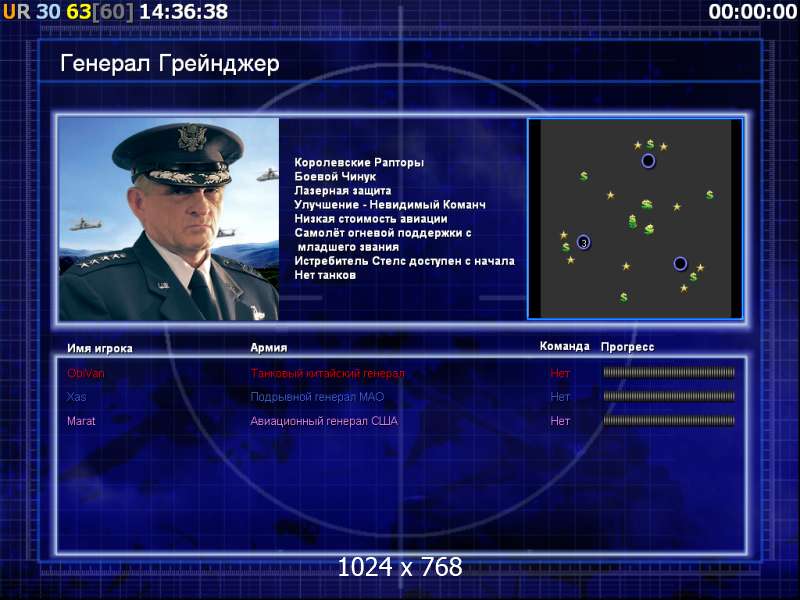Click army 'Подрывной генерал МАО'
800x600 pixels.
[x=317, y=397]
